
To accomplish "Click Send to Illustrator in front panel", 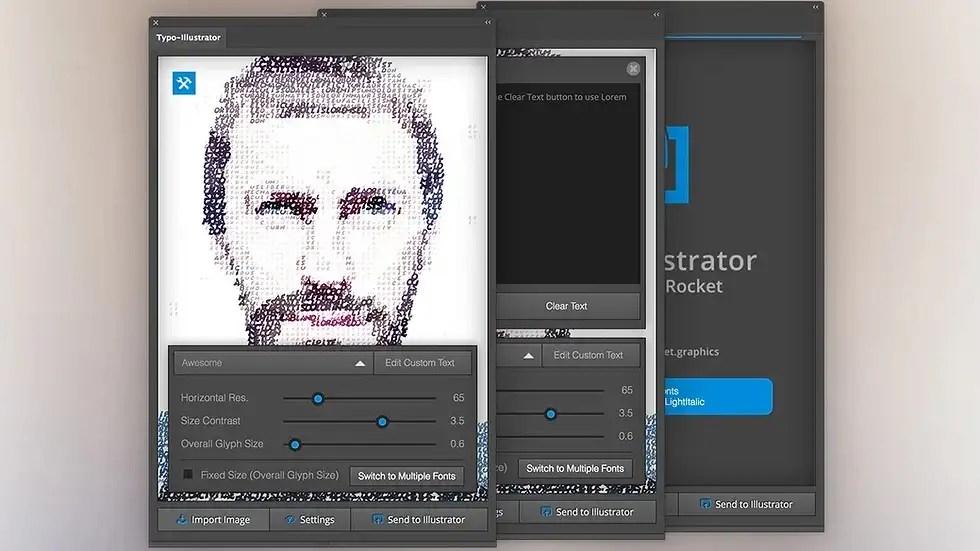I will 418,520.
